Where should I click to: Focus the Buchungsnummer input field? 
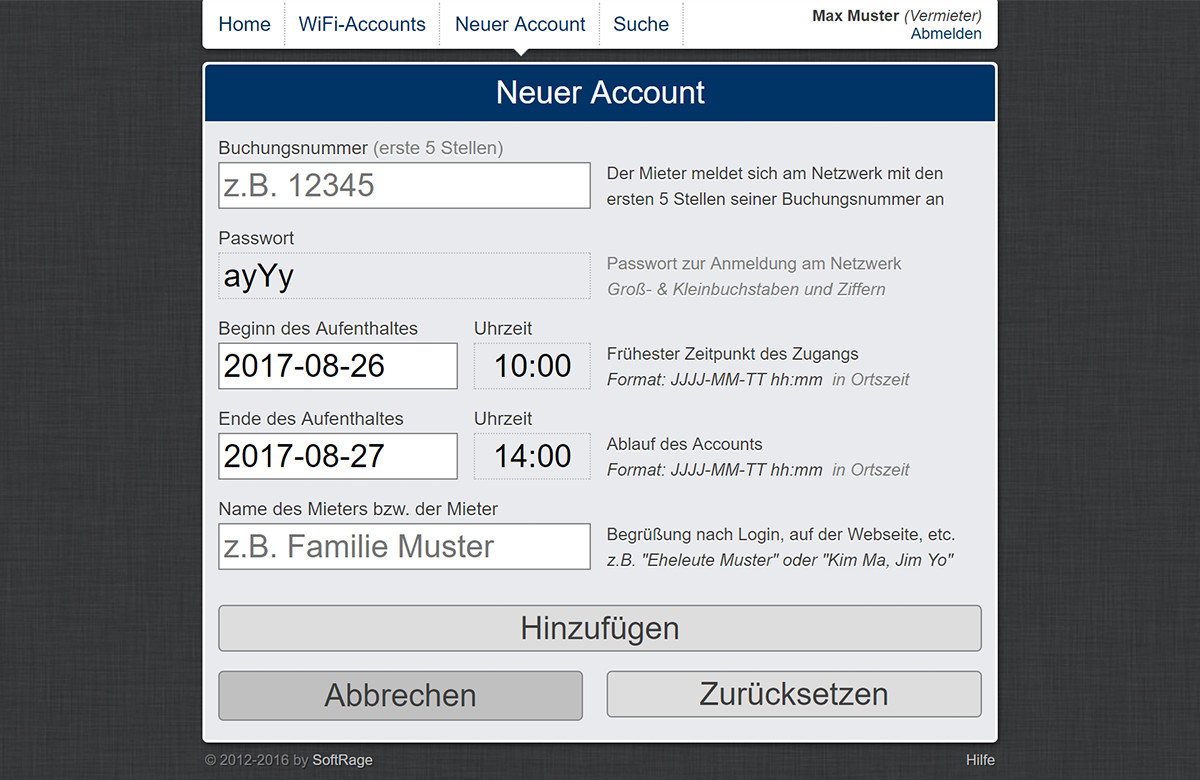click(404, 186)
